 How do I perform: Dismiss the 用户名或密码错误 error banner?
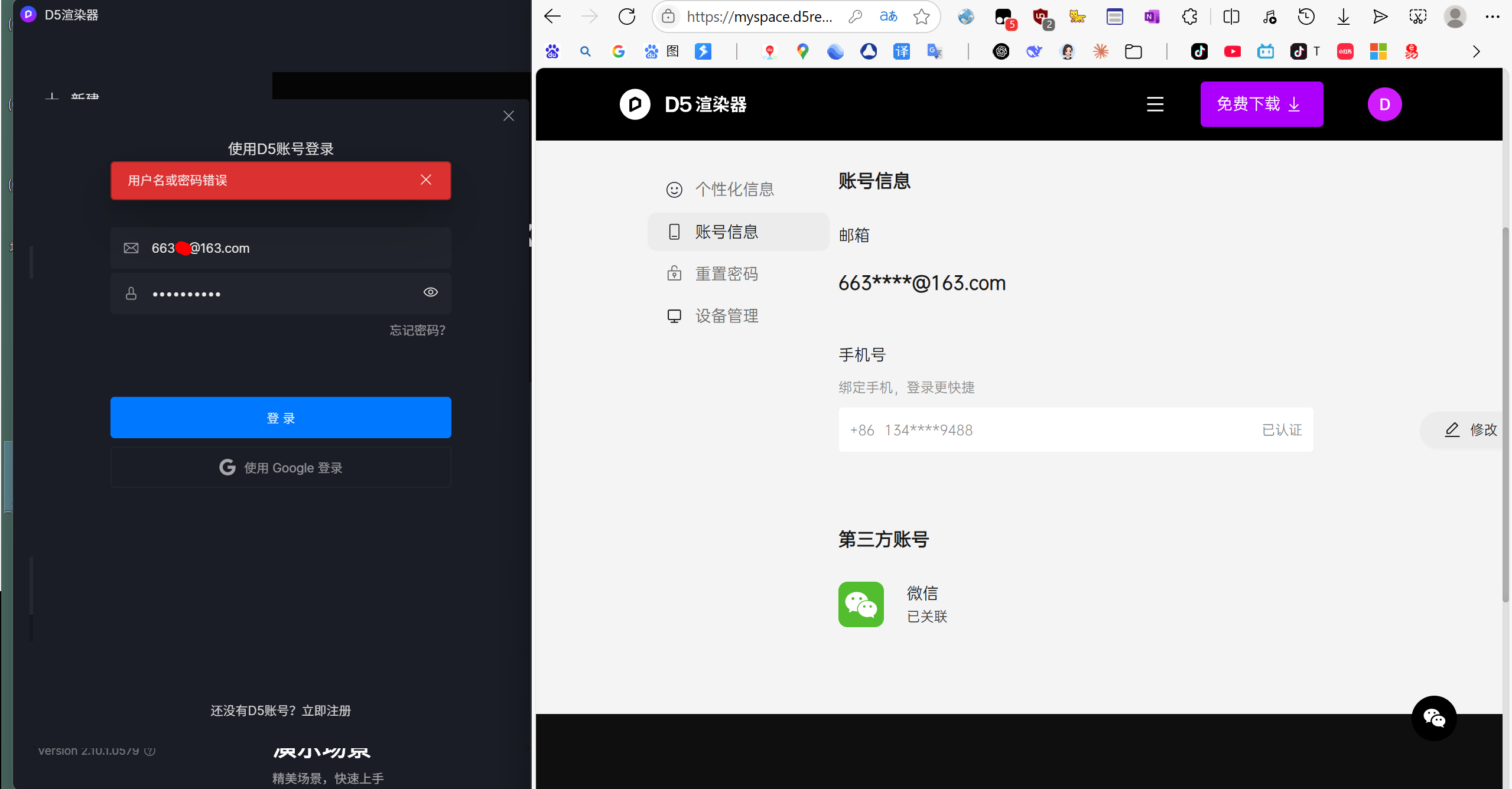pyautogui.click(x=427, y=180)
